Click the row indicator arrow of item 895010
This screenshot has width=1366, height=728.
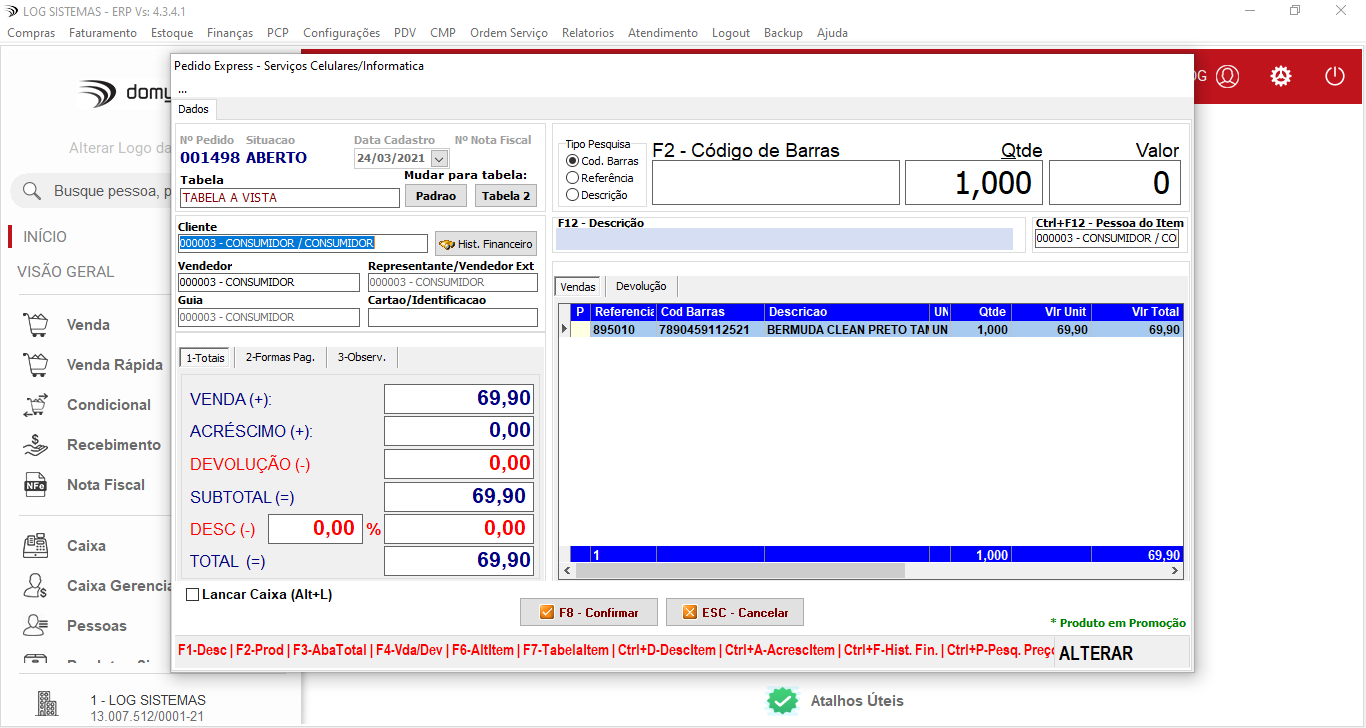564,329
